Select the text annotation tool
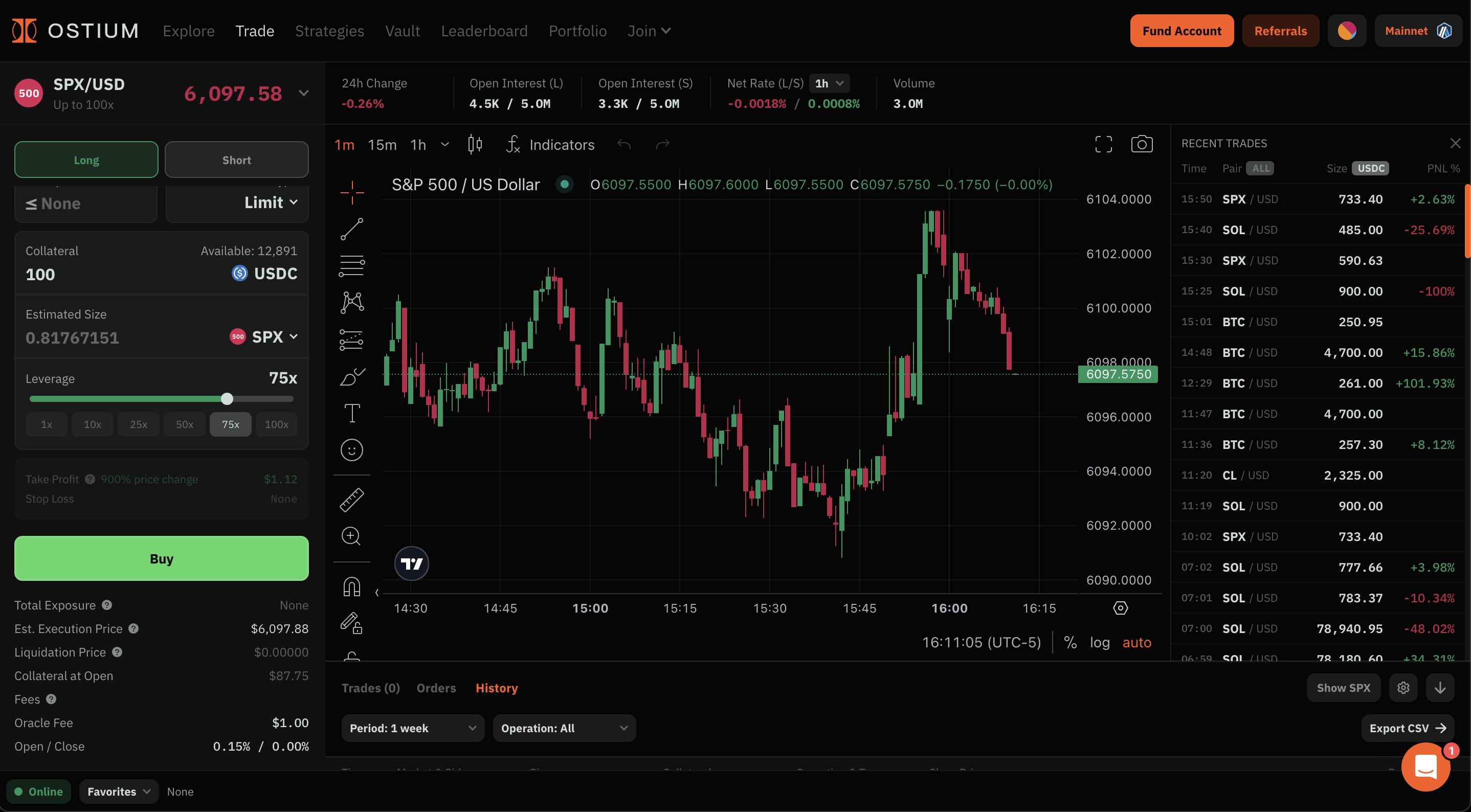Viewport: 1471px width, 812px height. coord(352,413)
